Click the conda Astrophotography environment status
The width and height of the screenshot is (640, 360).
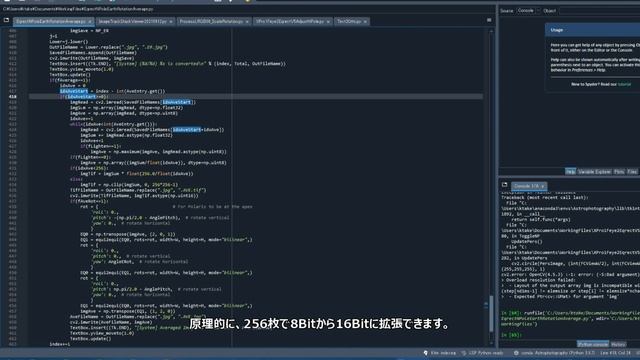554,353
